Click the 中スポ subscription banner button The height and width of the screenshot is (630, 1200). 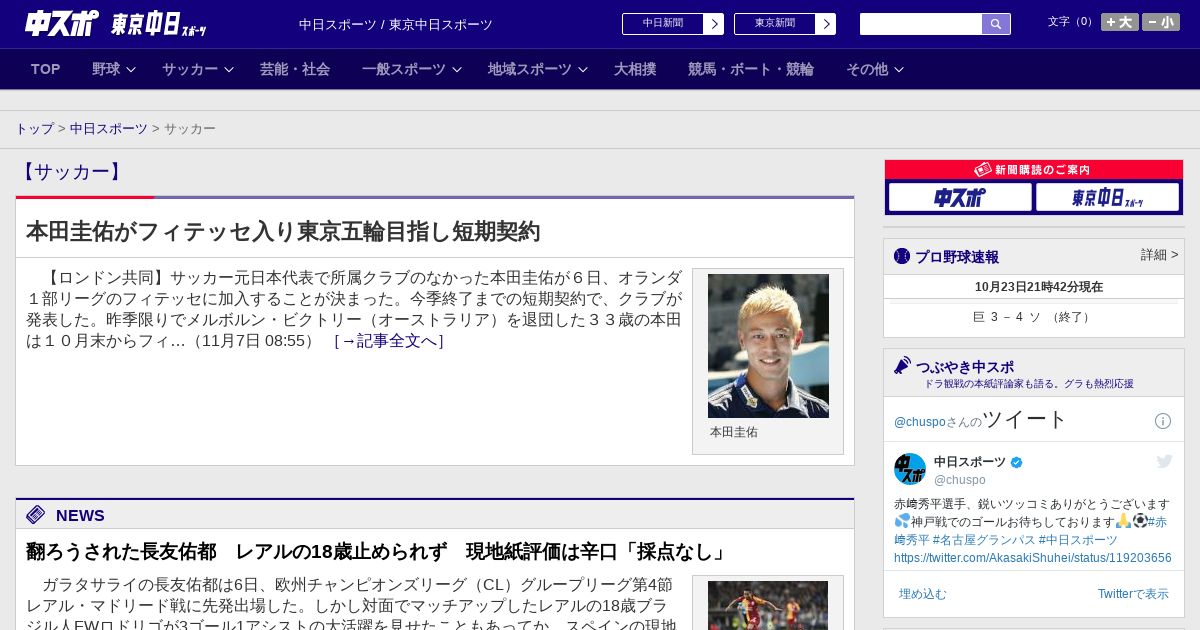coord(960,198)
